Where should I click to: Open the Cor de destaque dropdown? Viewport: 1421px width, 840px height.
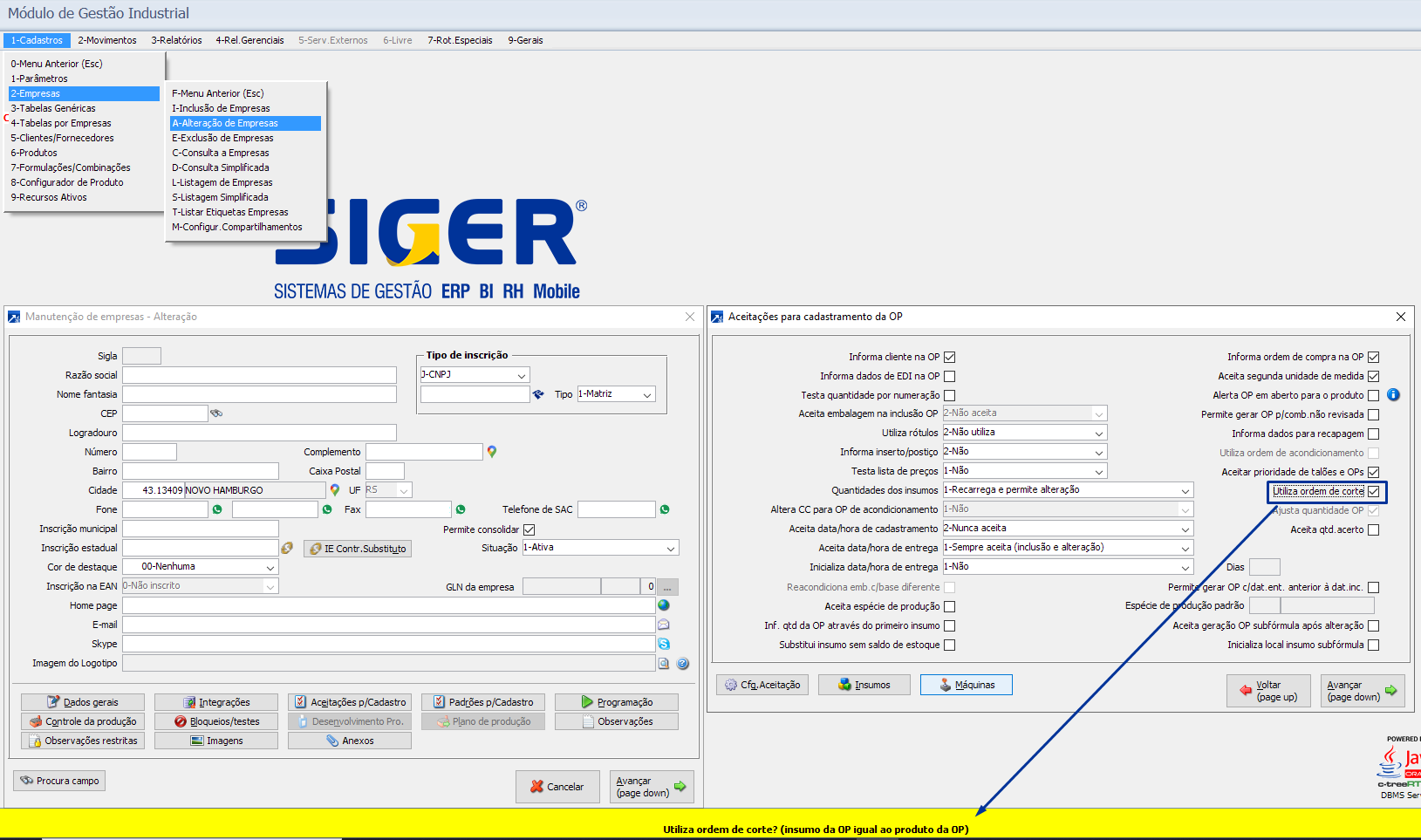tap(200, 567)
